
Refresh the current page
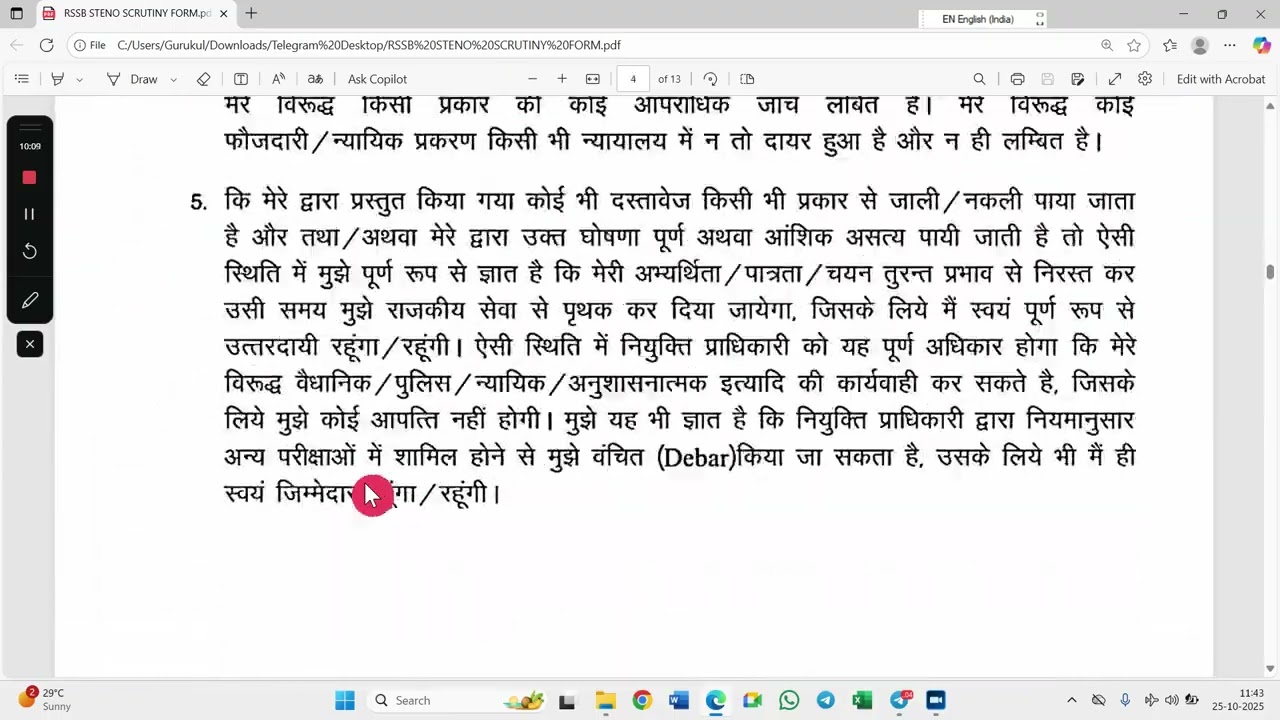click(46, 45)
